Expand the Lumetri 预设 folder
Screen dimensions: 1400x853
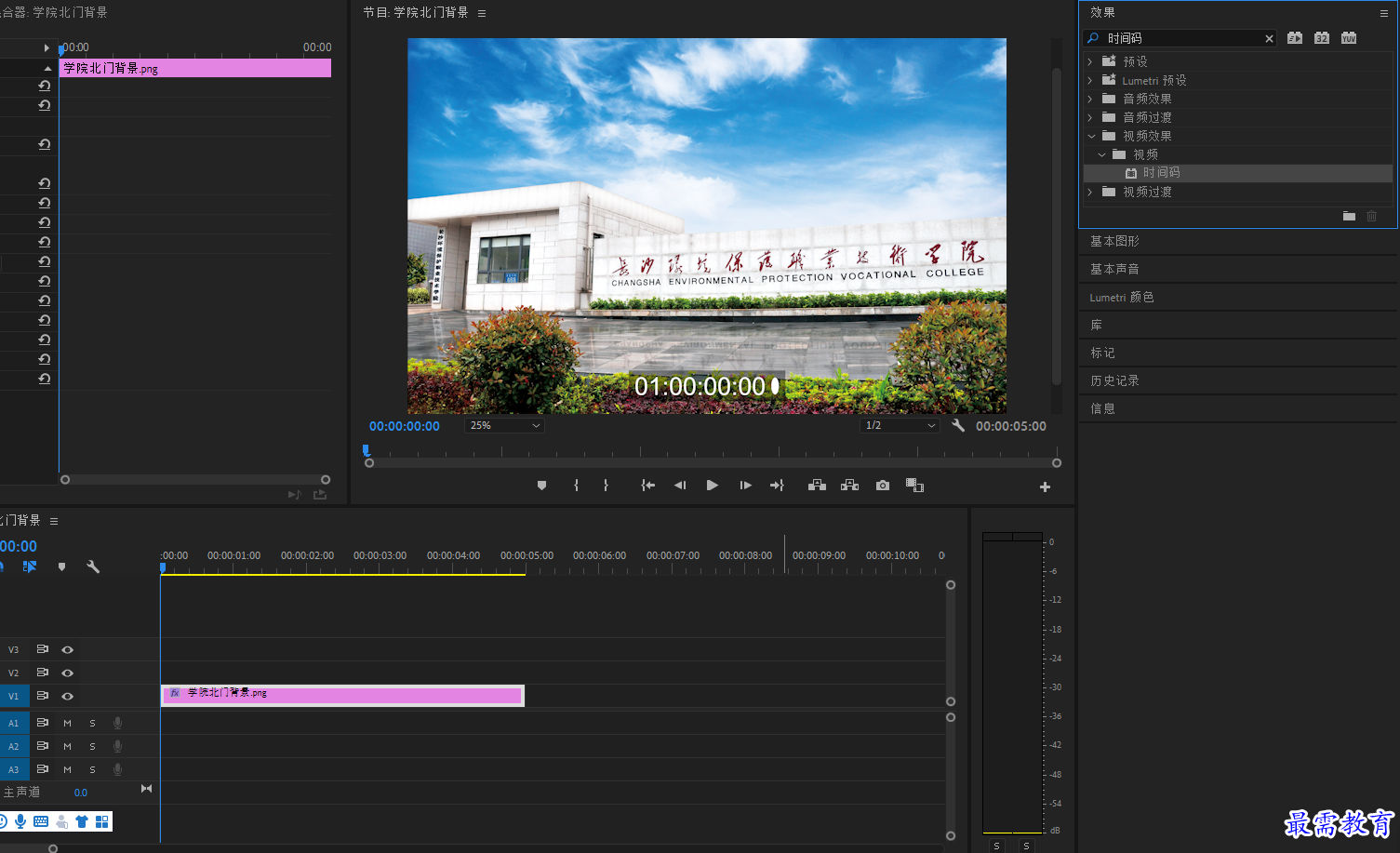pyautogui.click(x=1090, y=80)
